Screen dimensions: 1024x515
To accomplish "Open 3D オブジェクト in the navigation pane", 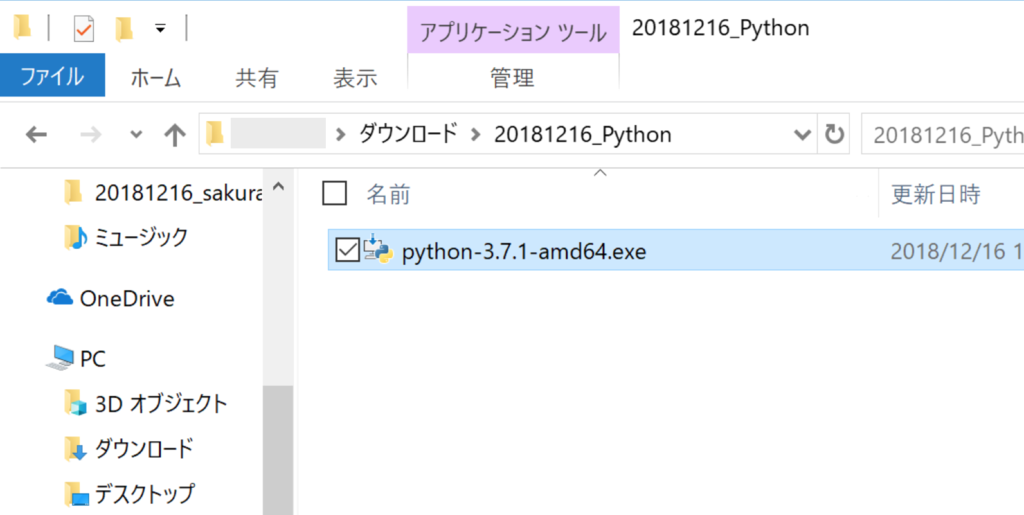I will pos(161,404).
